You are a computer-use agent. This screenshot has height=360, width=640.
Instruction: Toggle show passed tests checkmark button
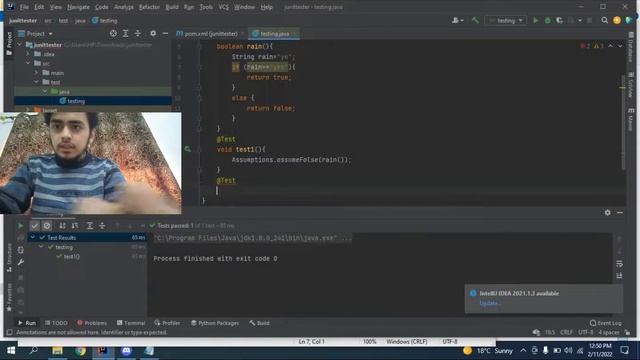pos(35,226)
